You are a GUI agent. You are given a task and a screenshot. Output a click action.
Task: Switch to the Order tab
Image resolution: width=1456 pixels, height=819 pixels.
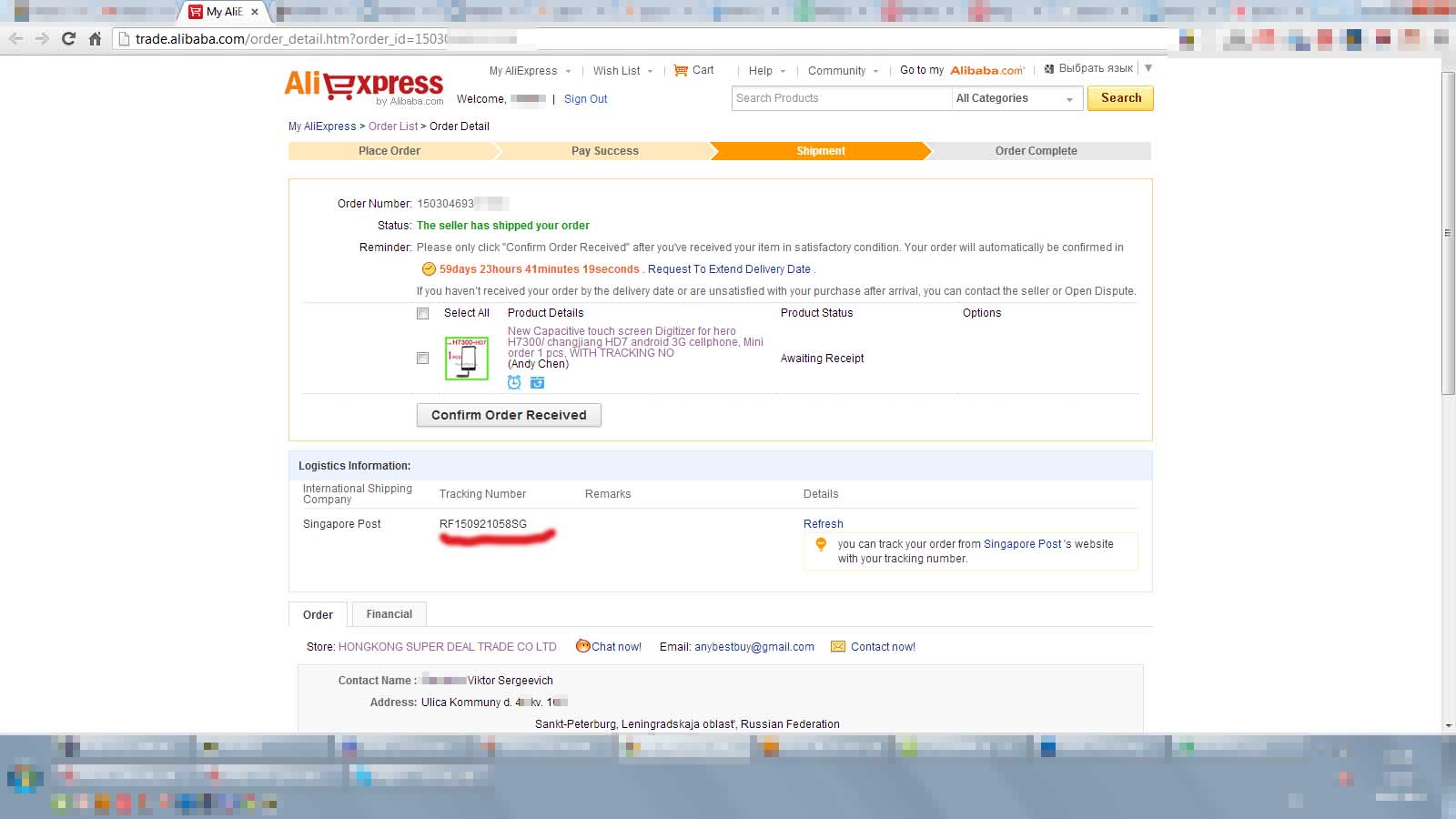click(318, 614)
